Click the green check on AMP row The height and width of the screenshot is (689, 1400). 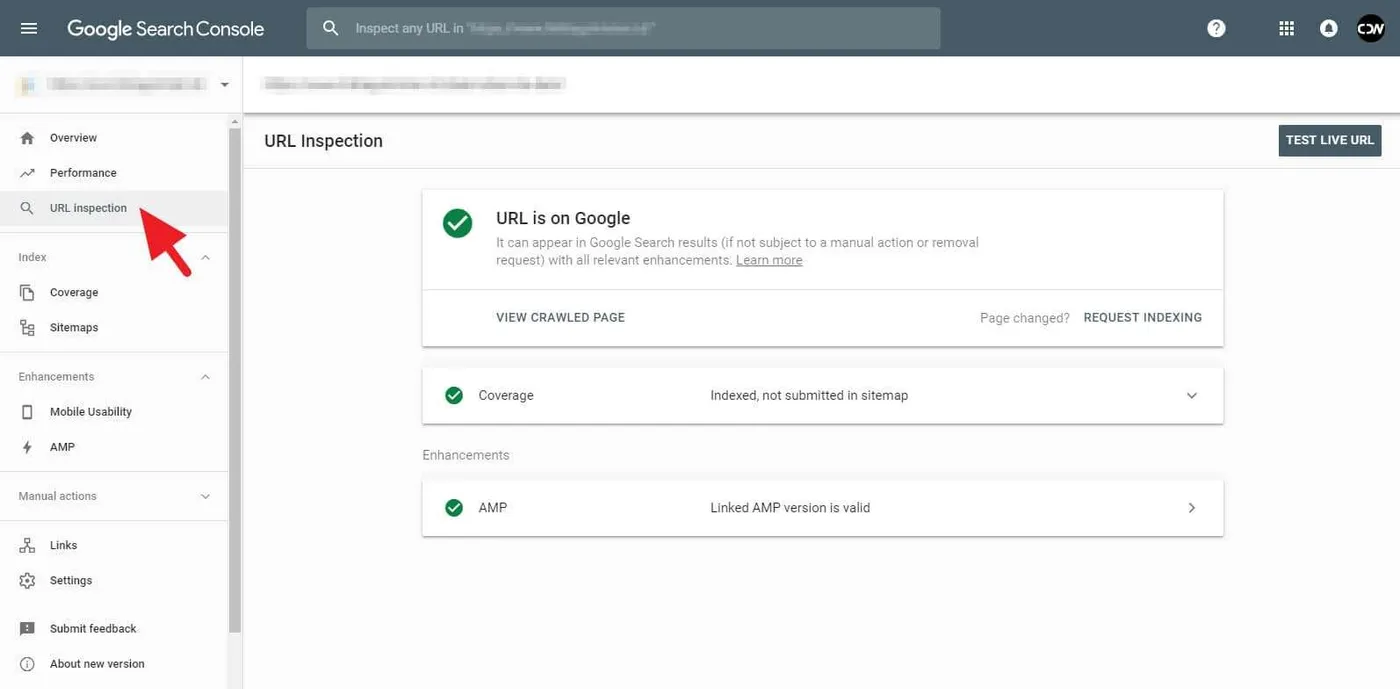pos(454,508)
